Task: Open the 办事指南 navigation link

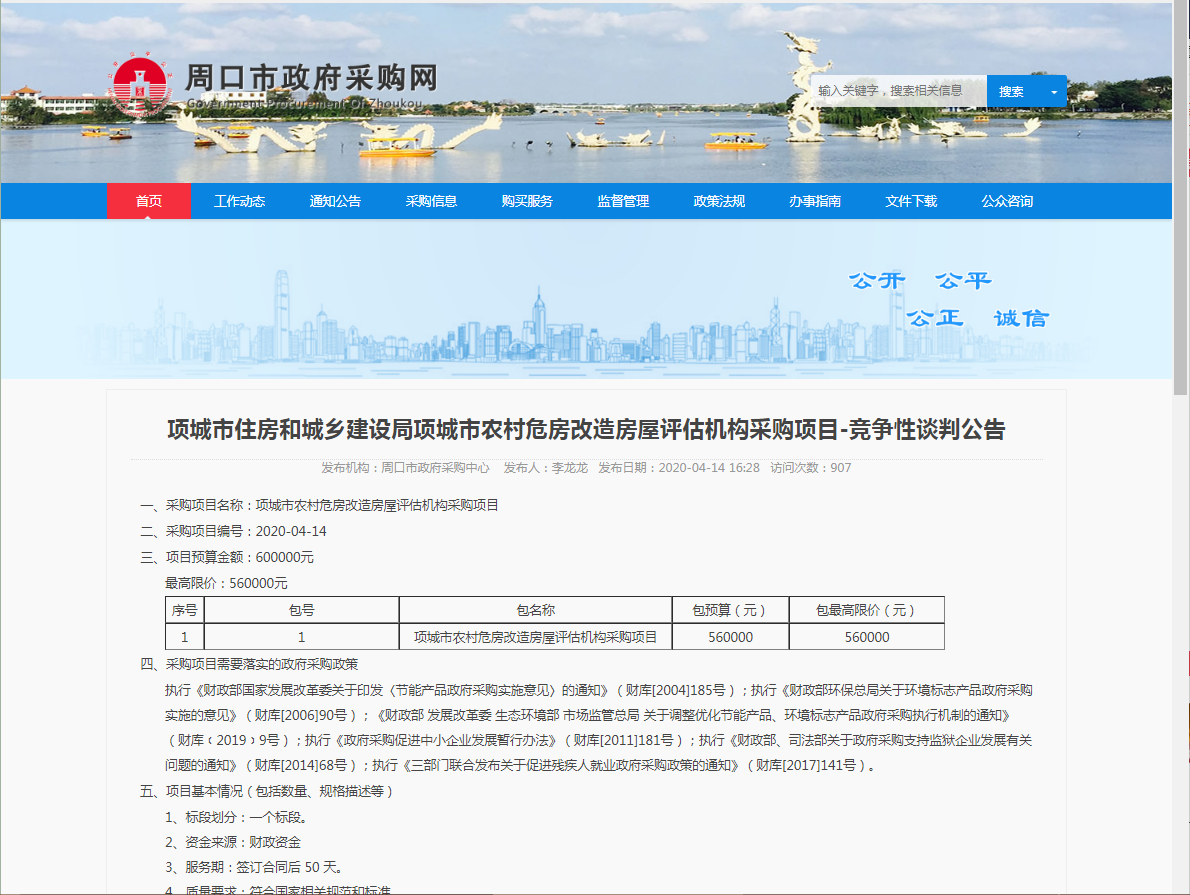Action: tap(815, 201)
